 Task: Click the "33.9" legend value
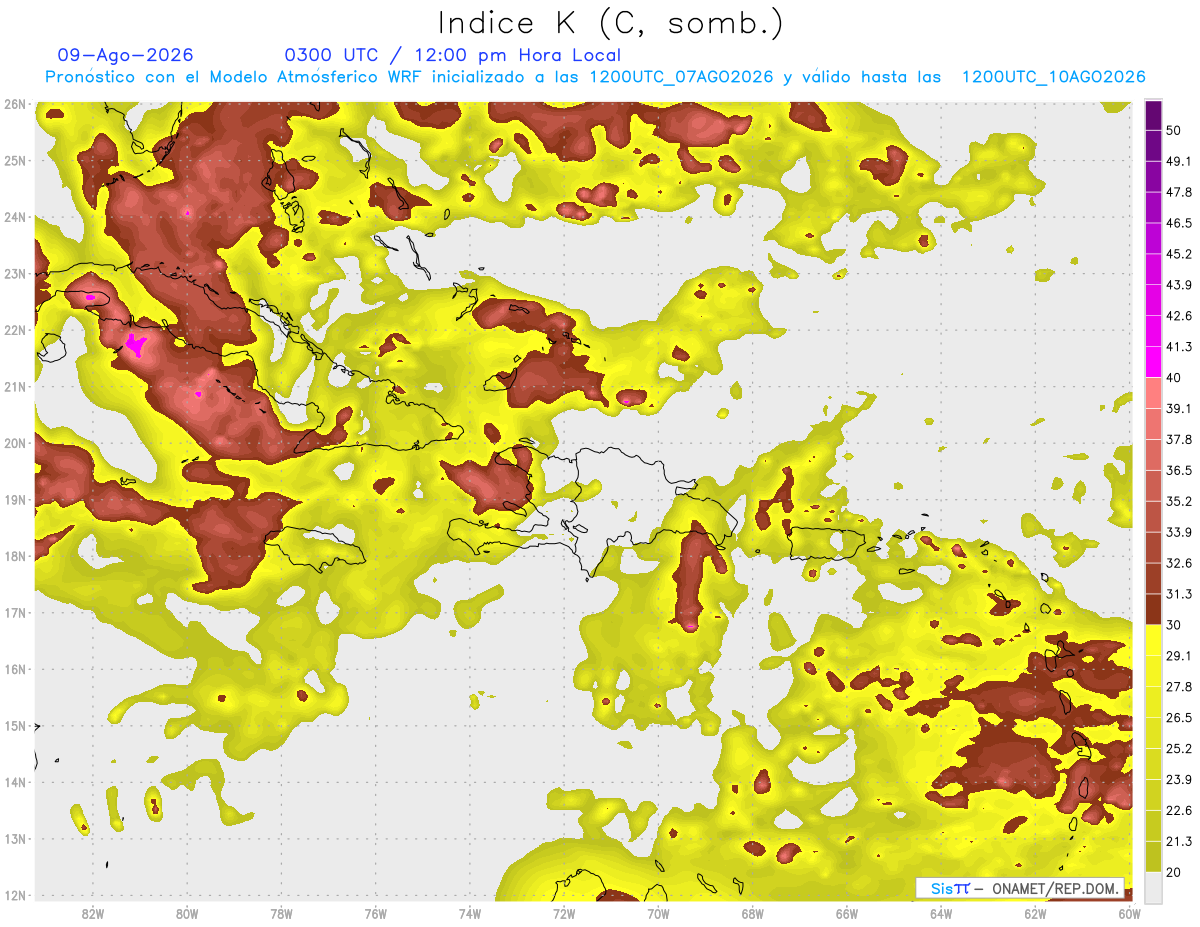[x=1178, y=532]
